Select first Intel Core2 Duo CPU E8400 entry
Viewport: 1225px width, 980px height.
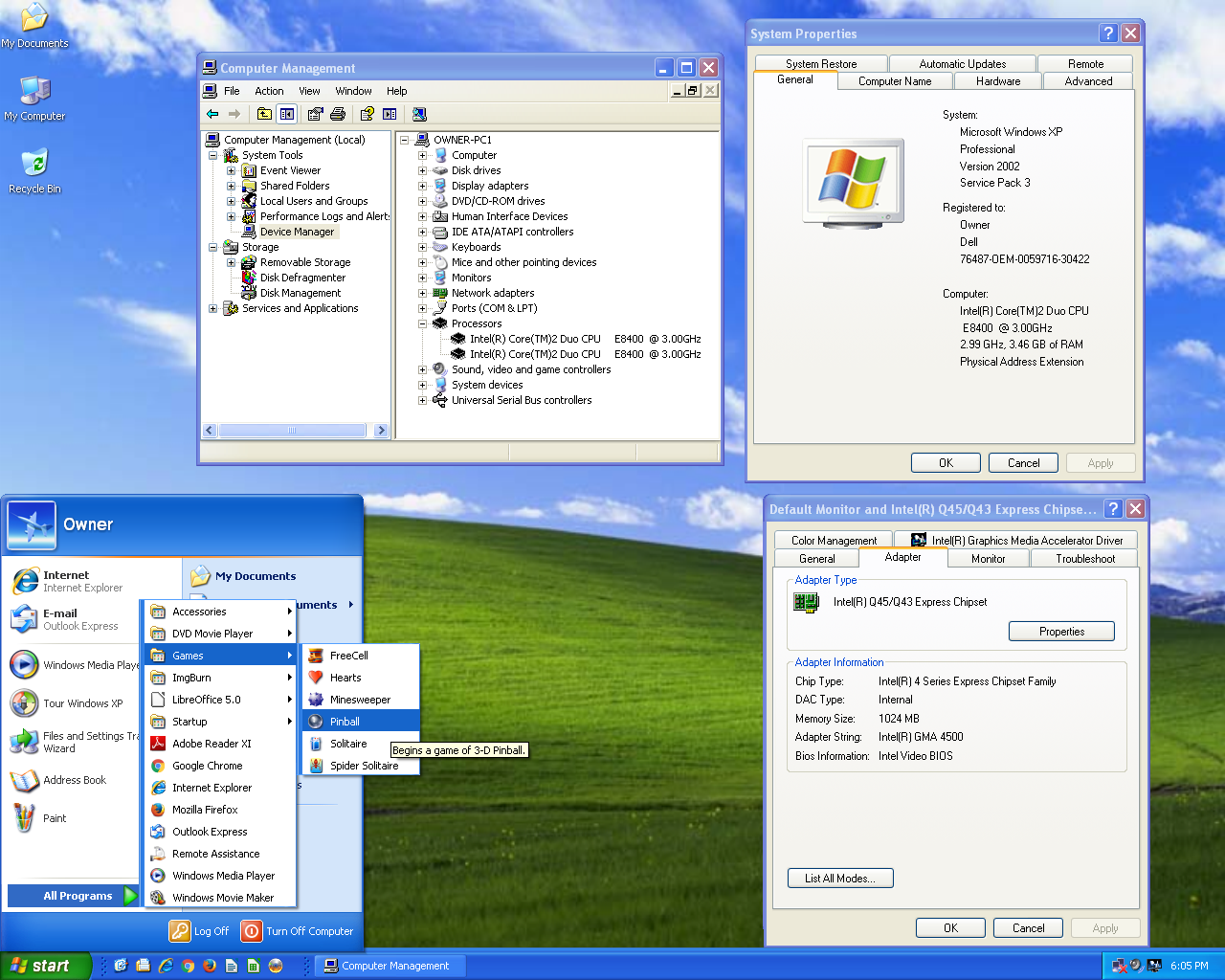pyautogui.click(x=585, y=339)
